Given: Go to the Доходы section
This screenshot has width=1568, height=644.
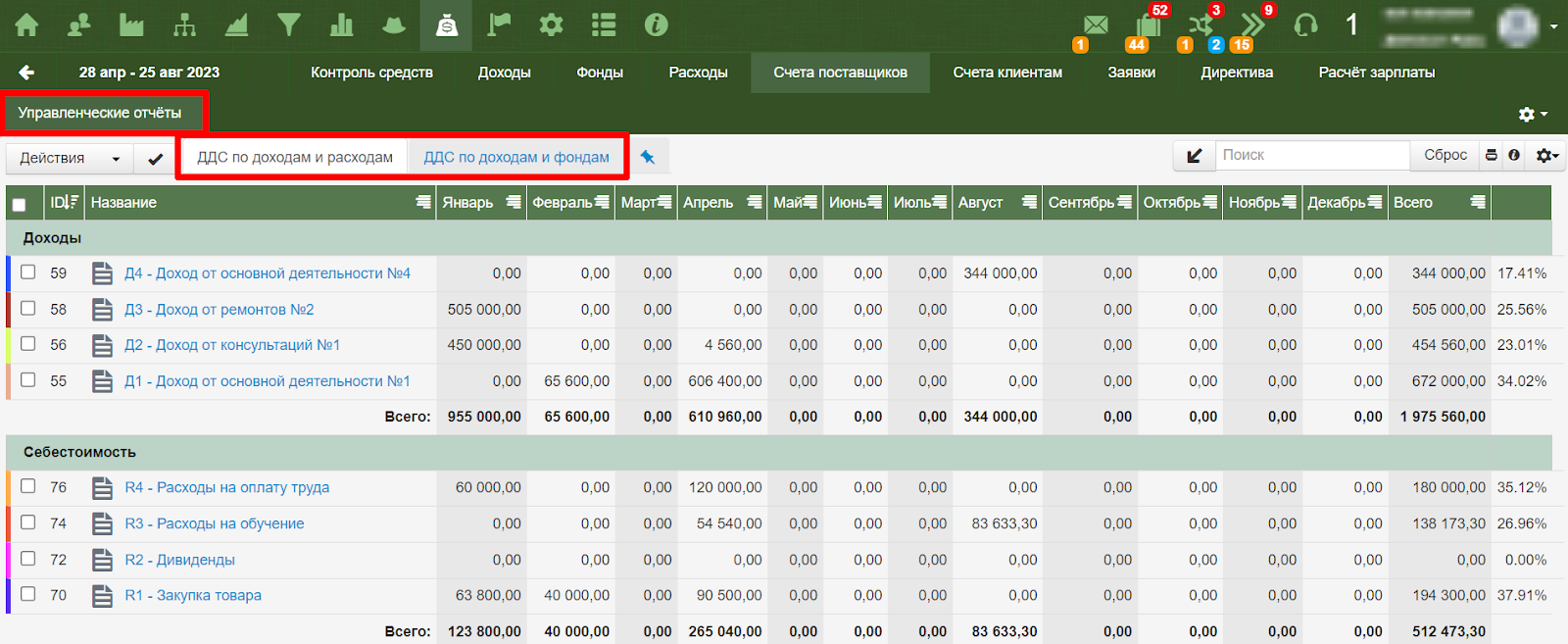Looking at the screenshot, I should (505, 73).
